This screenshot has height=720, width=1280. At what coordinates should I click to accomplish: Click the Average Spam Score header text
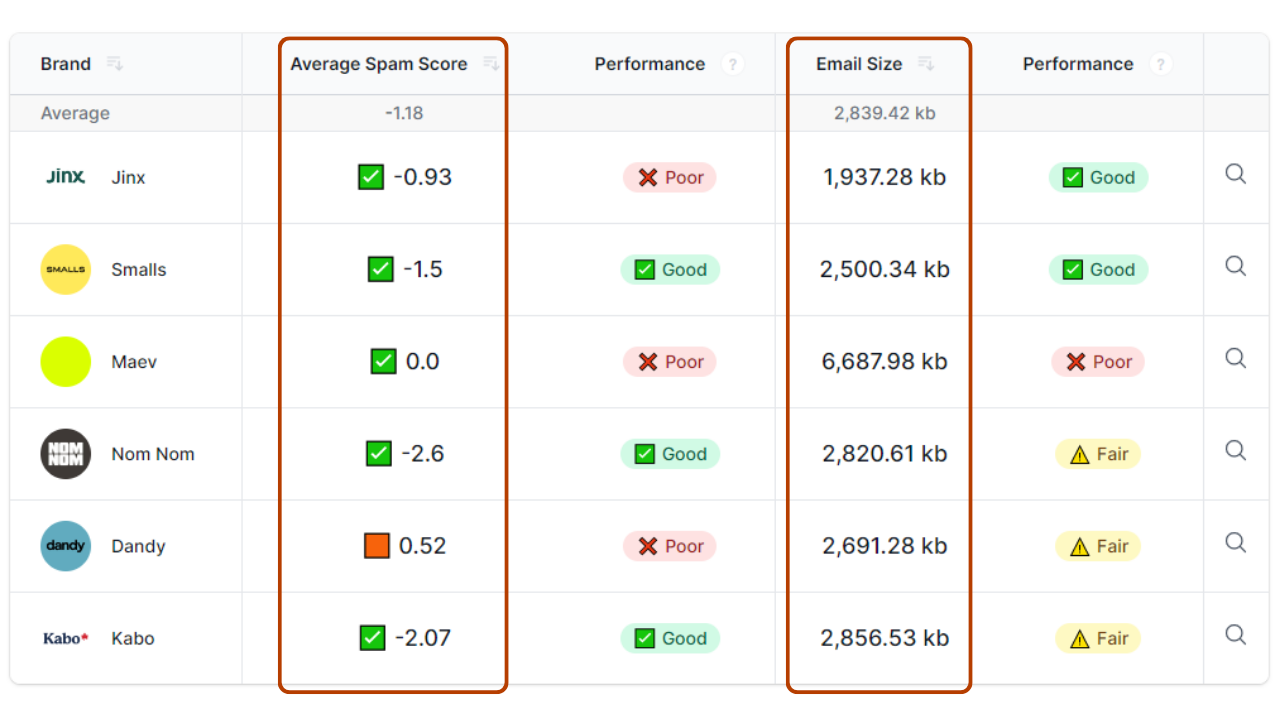379,64
